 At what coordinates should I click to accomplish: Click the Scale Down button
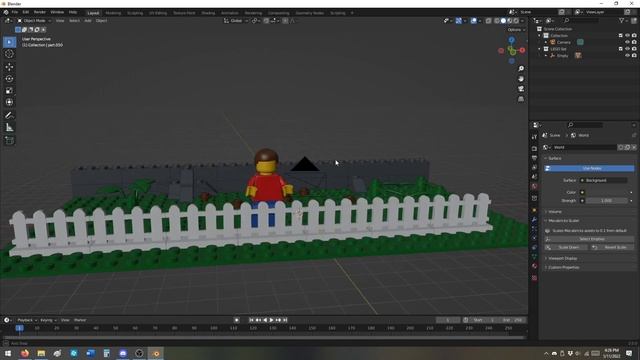[567, 247]
